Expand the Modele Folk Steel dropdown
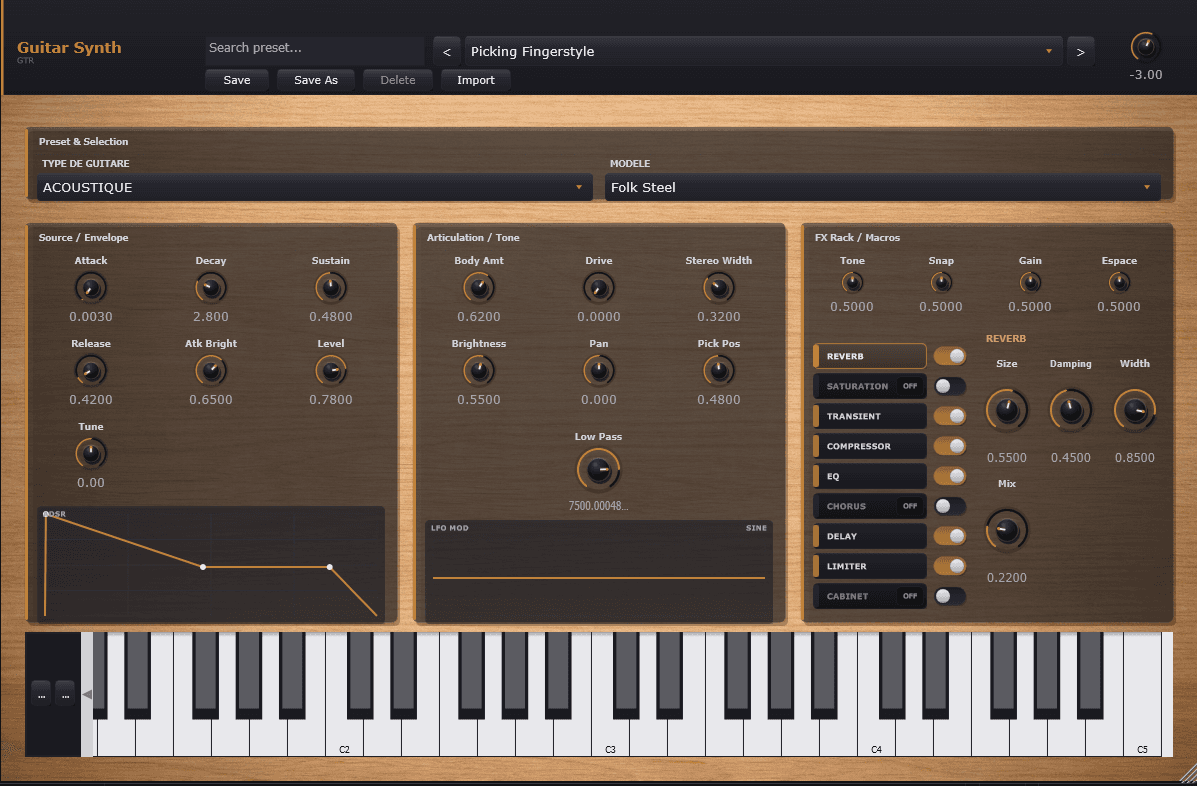The width and height of the screenshot is (1197, 786). (x=883, y=187)
